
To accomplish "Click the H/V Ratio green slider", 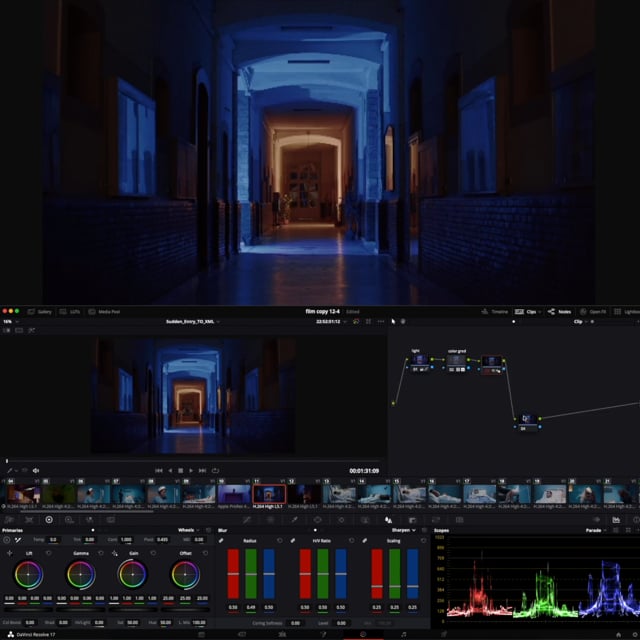I will pyautogui.click(x=322, y=574).
